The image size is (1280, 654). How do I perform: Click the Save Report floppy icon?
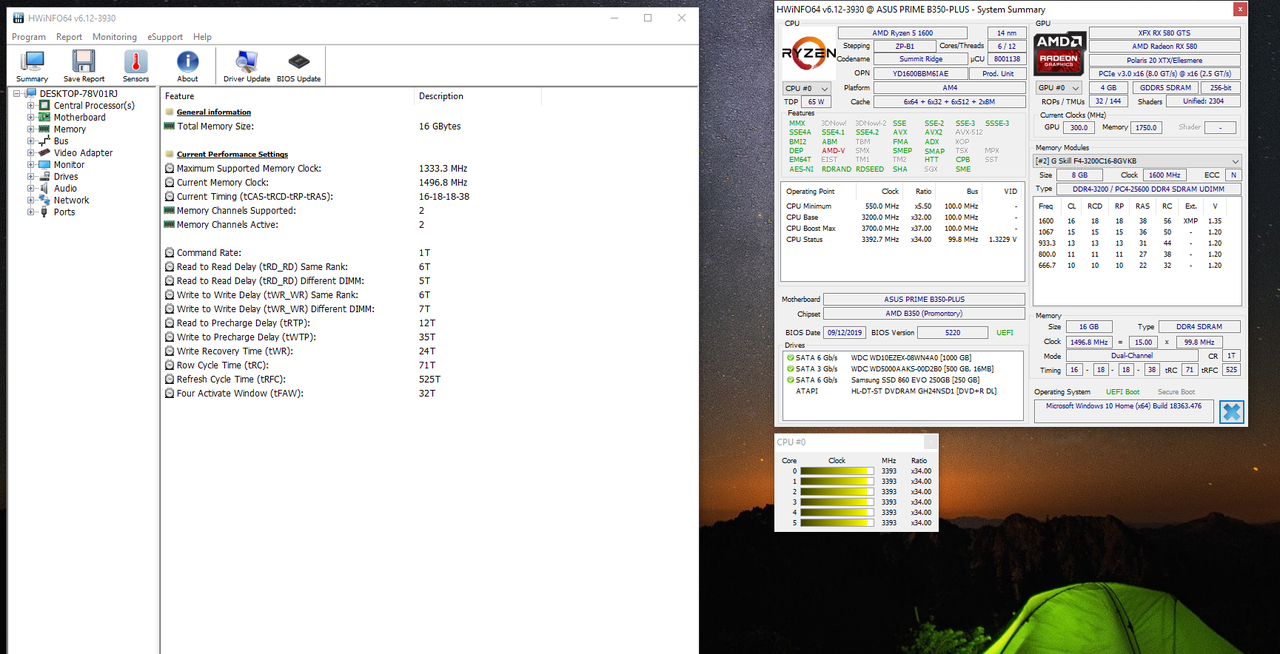[x=84, y=66]
